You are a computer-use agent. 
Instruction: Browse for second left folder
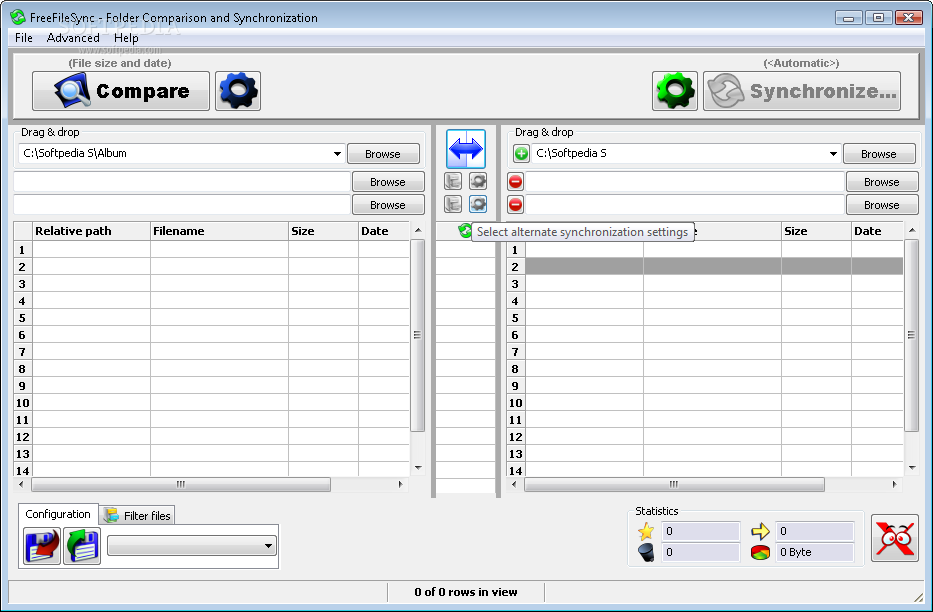click(x=388, y=182)
